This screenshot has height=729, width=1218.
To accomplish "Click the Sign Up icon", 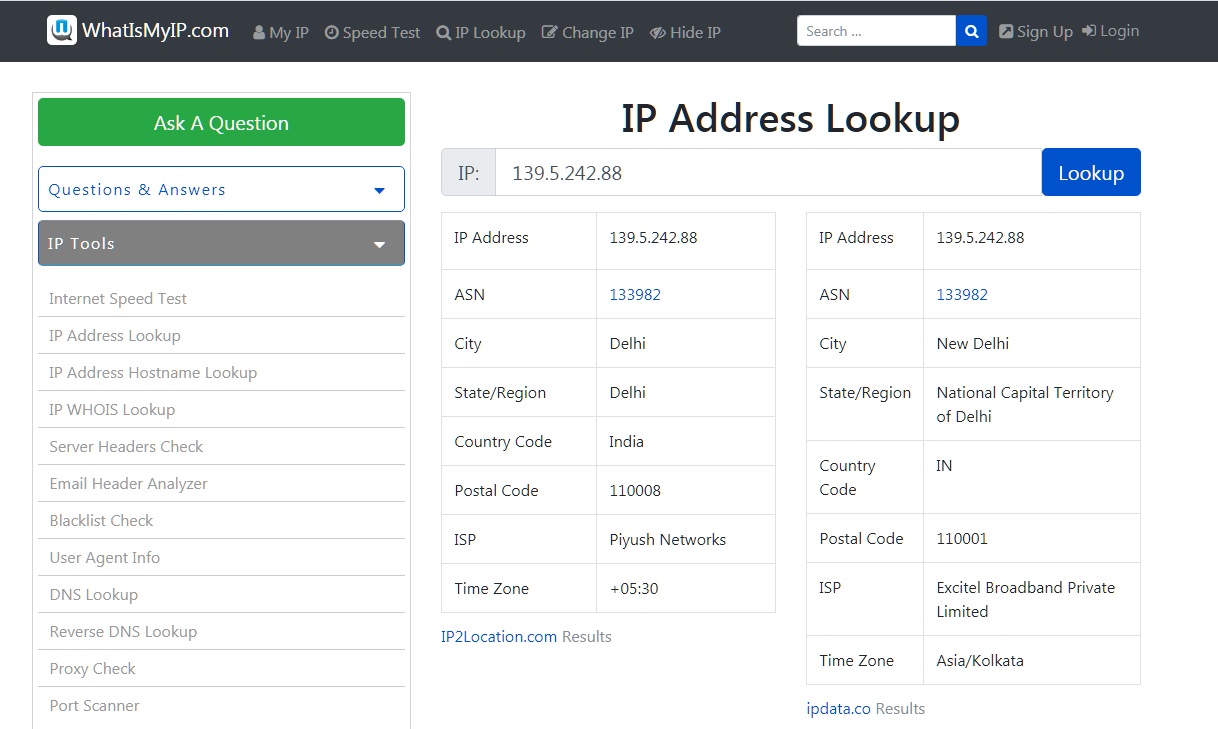I will click(1006, 32).
